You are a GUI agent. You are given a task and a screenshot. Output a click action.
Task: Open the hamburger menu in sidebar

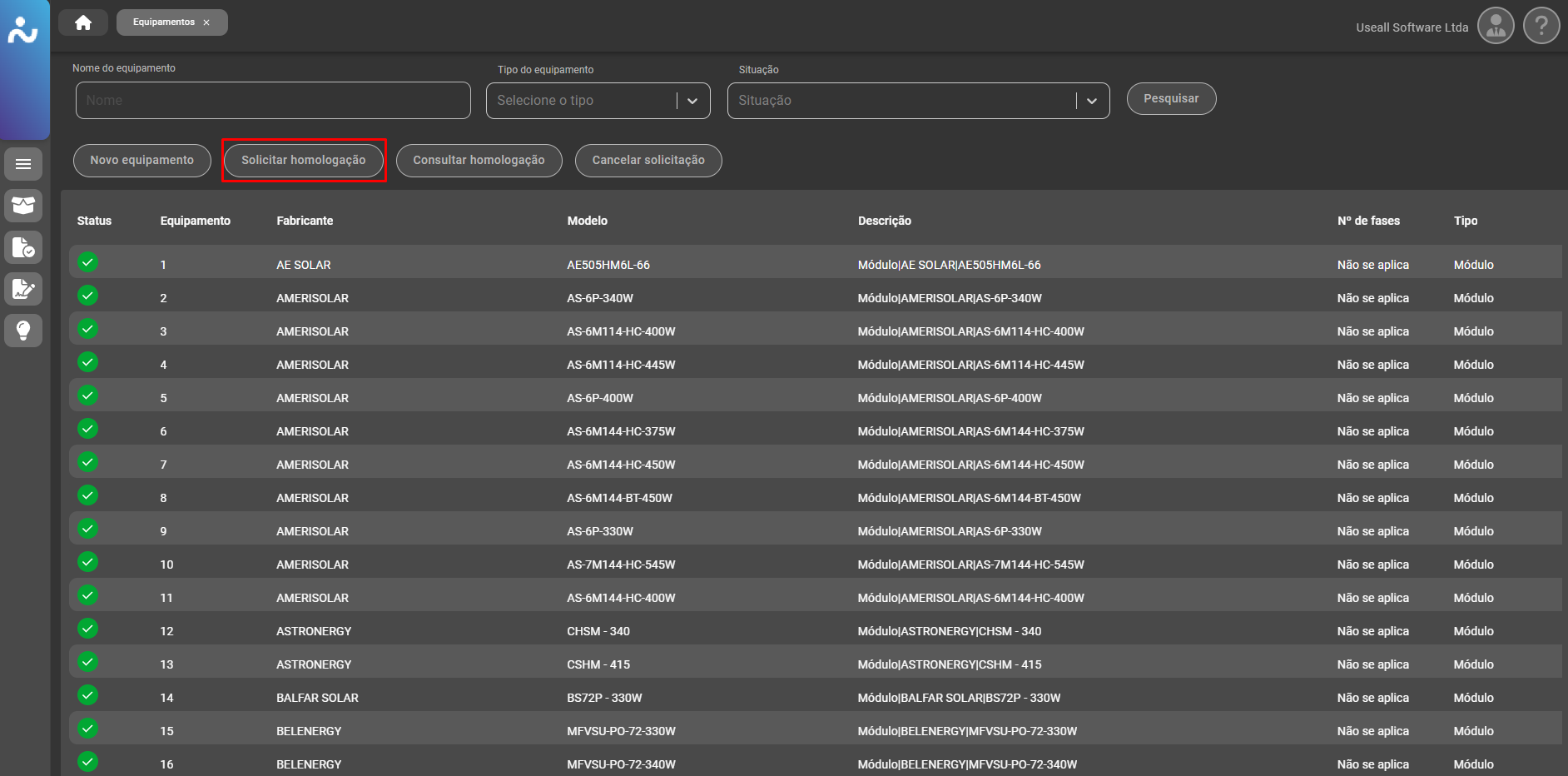tap(23, 164)
